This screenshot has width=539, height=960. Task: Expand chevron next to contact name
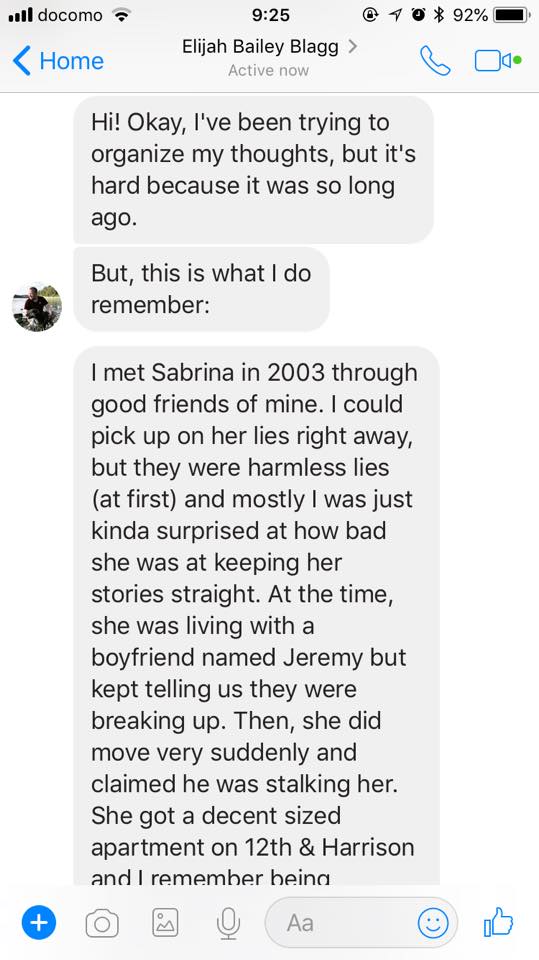[x=352, y=47]
